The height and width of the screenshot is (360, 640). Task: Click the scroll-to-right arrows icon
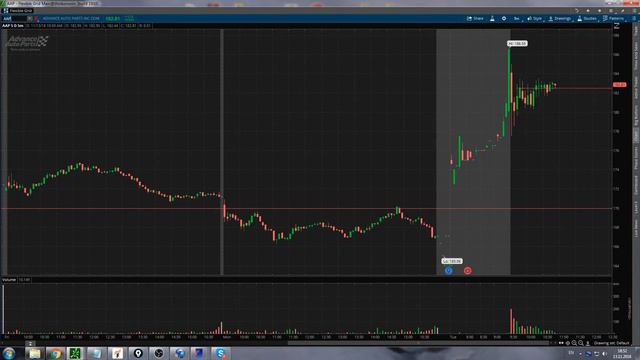(x=561, y=343)
